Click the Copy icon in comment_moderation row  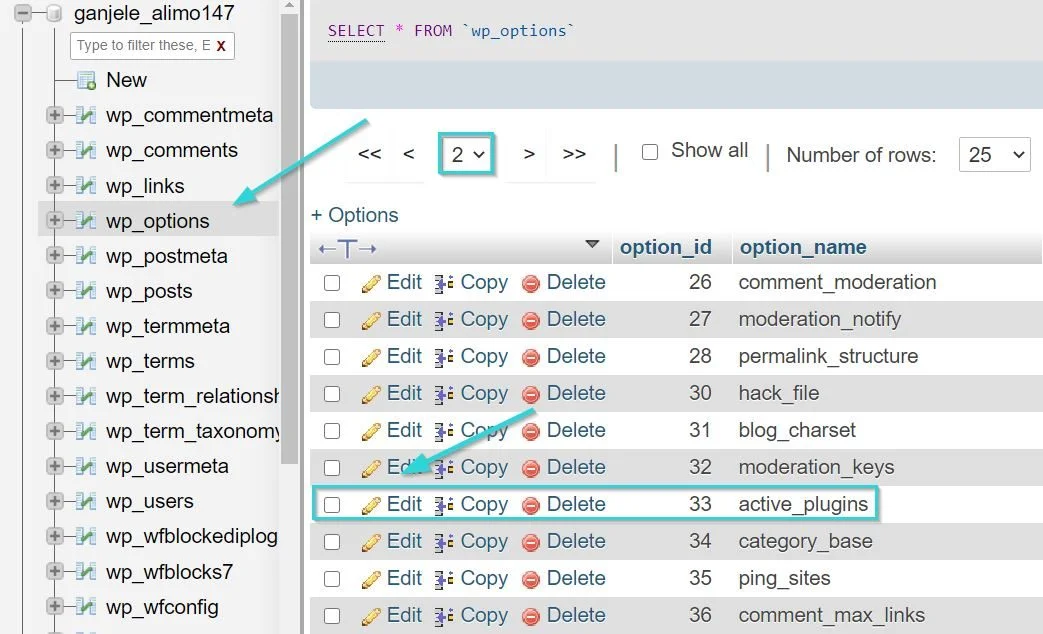pyautogui.click(x=445, y=283)
